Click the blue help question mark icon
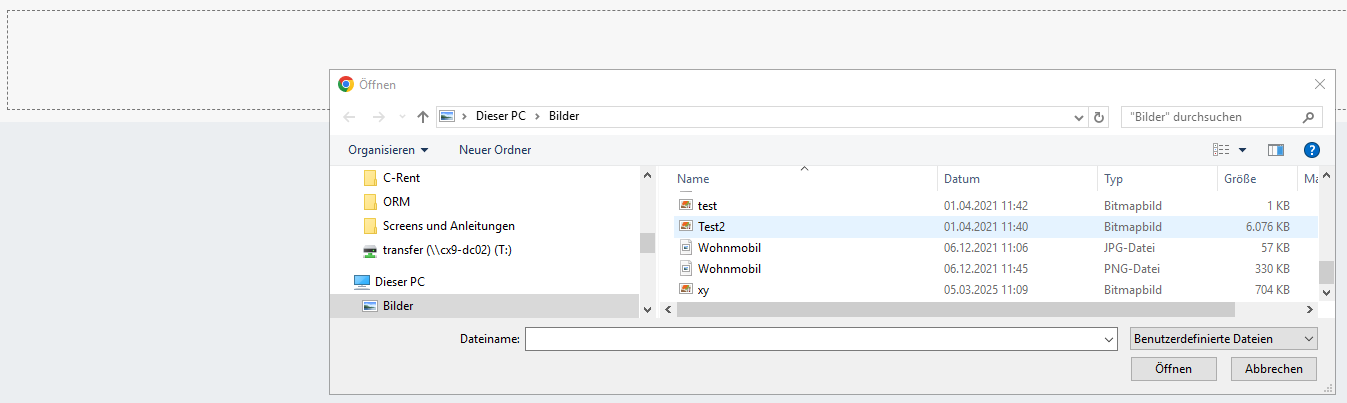 click(x=1312, y=150)
